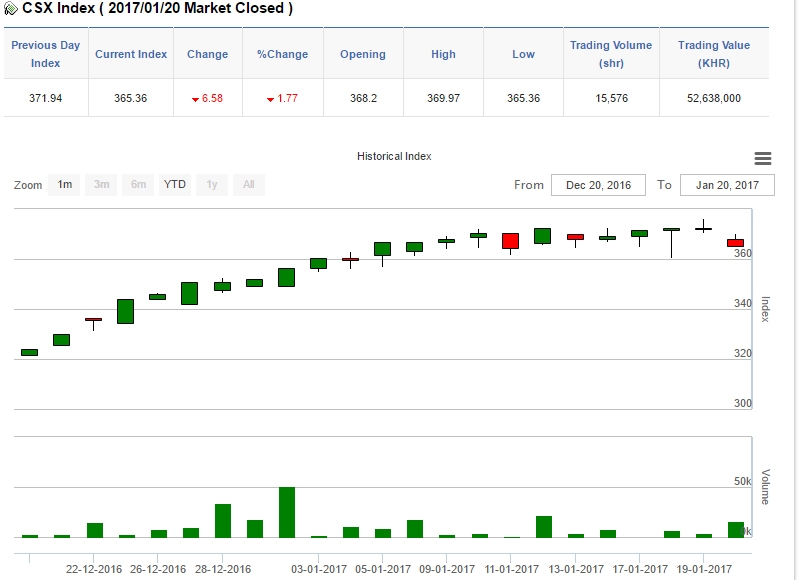Click the red down arrow beside 6.58

(195, 99)
